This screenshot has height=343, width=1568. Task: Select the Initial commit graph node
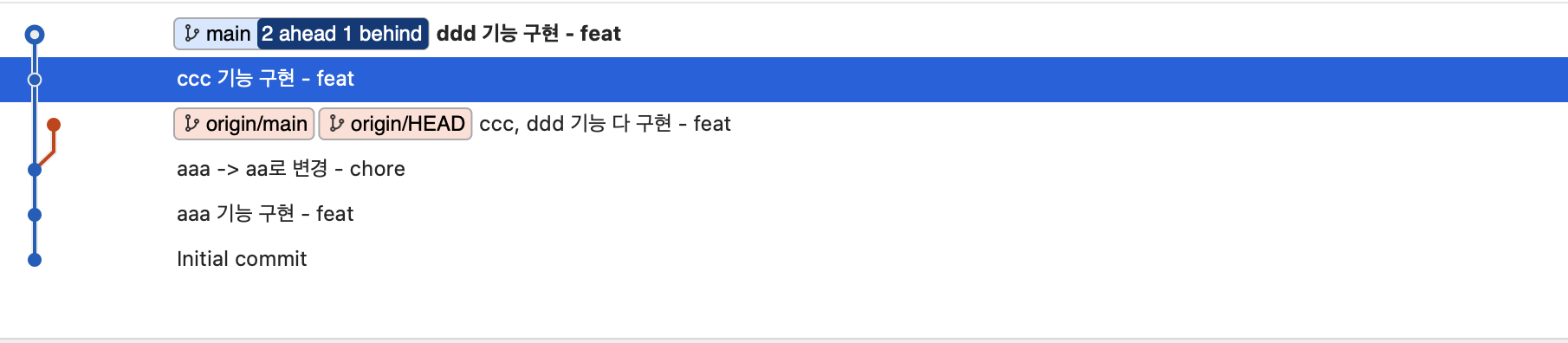tap(35, 260)
